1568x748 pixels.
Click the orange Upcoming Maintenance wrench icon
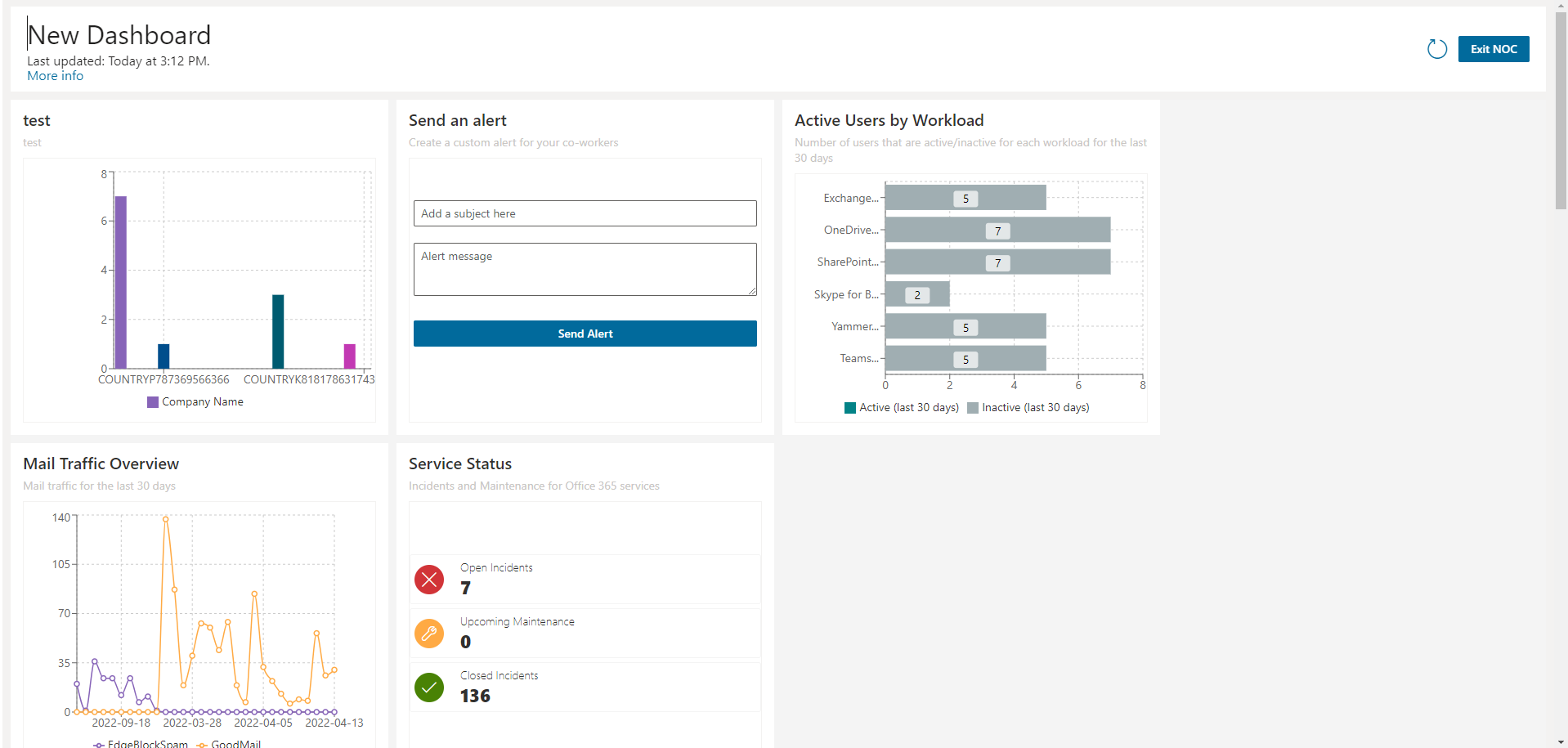tap(429, 634)
